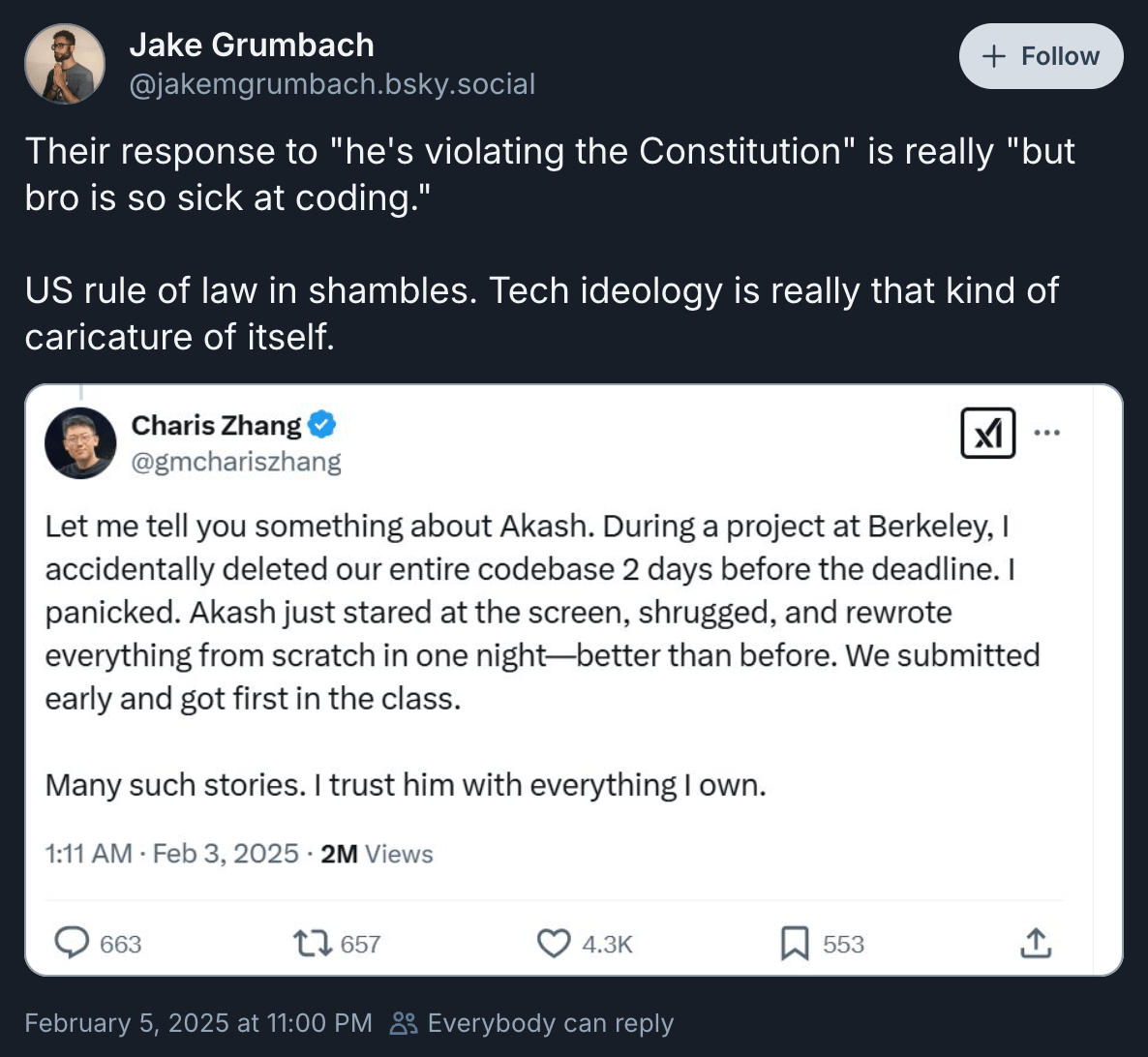Click the blue verified badge icon
Image resolution: width=1148 pixels, height=1057 pixels.
[322, 425]
